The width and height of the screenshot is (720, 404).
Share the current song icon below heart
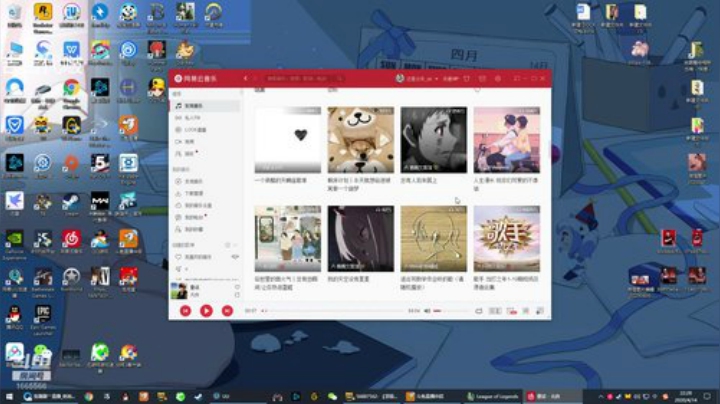(237, 295)
